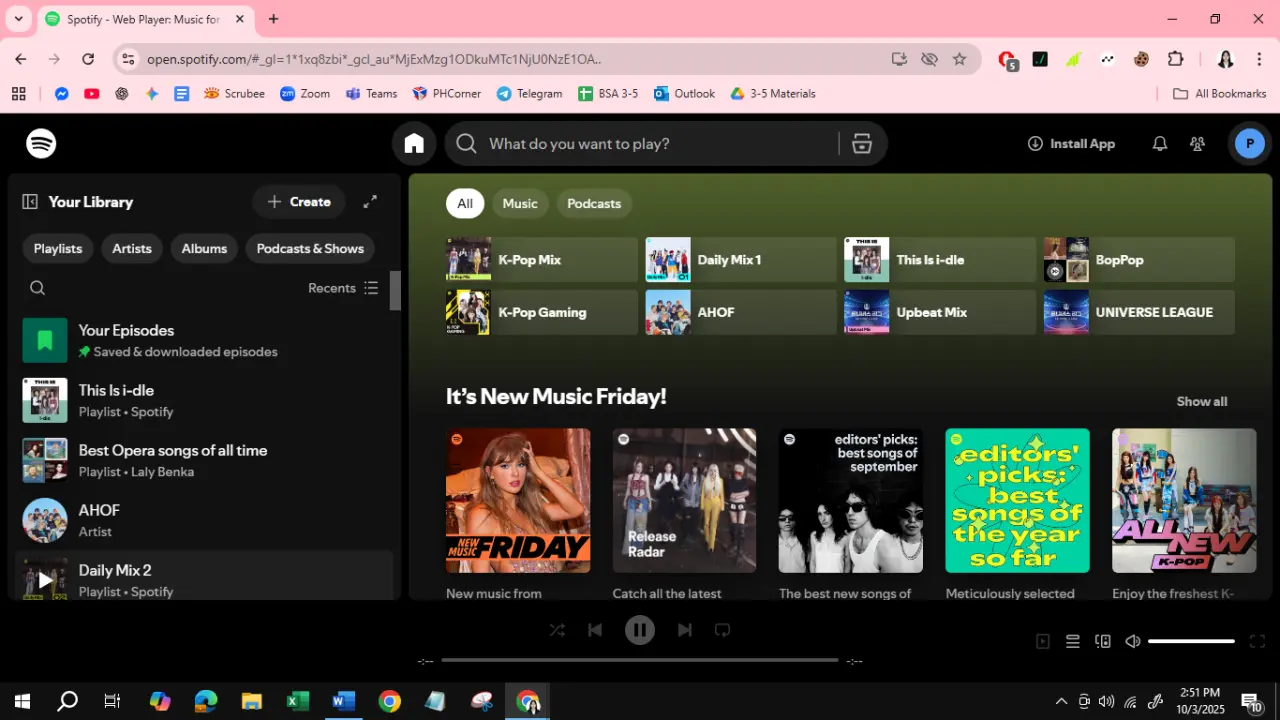Open the Now Playing view
1280x720 pixels.
coord(1043,642)
